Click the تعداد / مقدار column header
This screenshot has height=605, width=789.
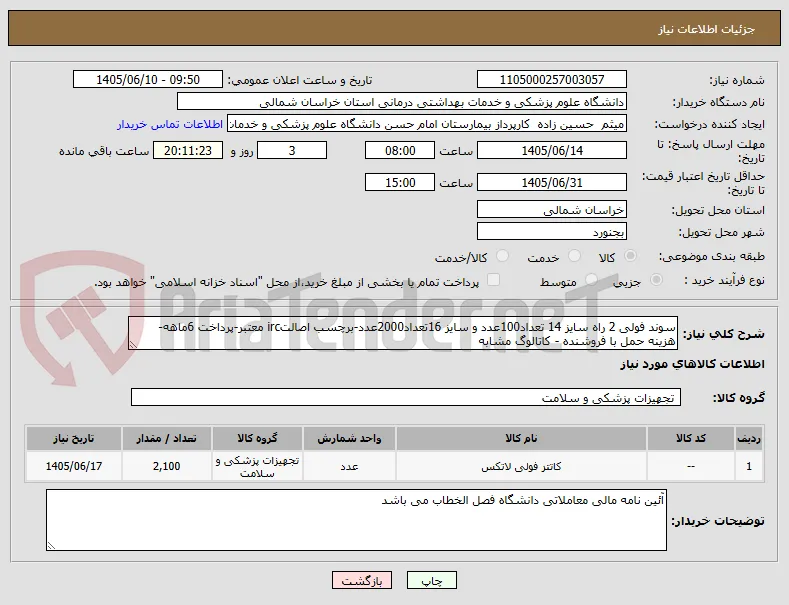pos(167,438)
